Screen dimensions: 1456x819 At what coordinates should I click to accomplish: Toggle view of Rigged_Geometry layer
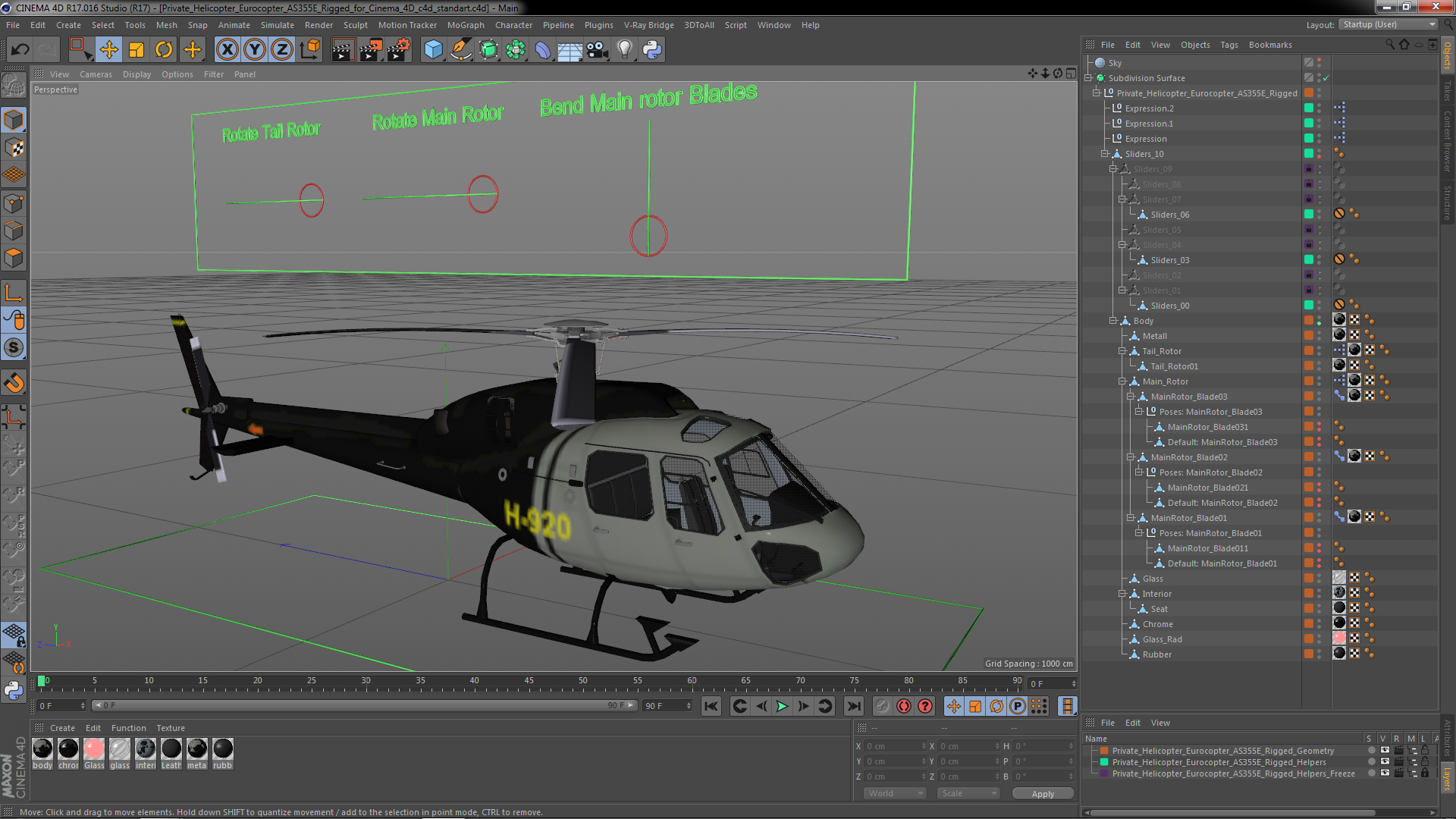[1385, 751]
